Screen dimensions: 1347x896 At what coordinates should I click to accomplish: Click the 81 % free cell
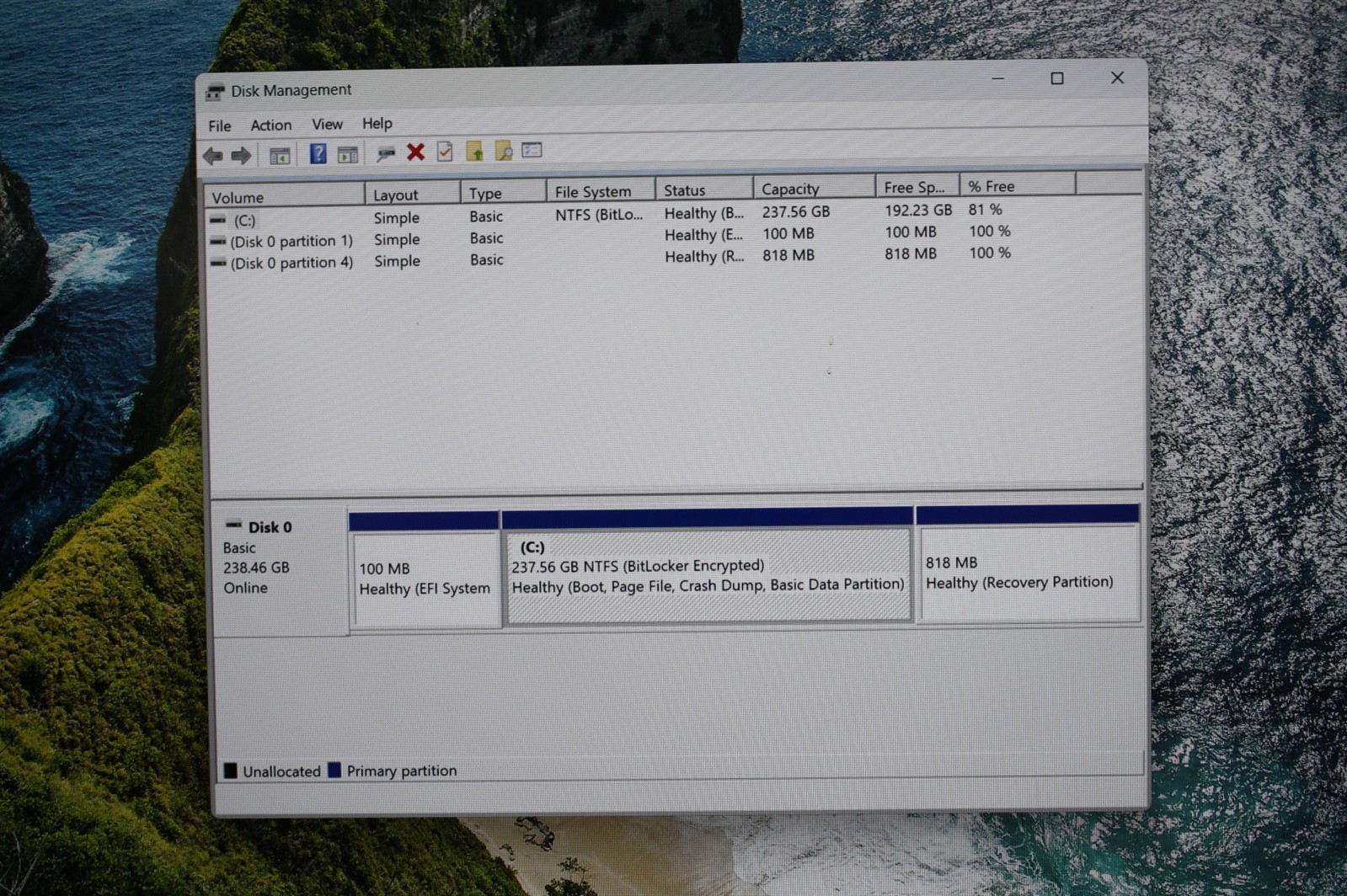coord(985,209)
